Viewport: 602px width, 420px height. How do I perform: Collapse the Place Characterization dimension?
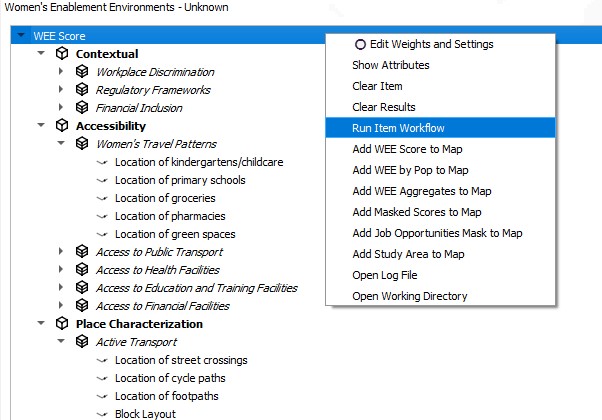pyautogui.click(x=41, y=323)
